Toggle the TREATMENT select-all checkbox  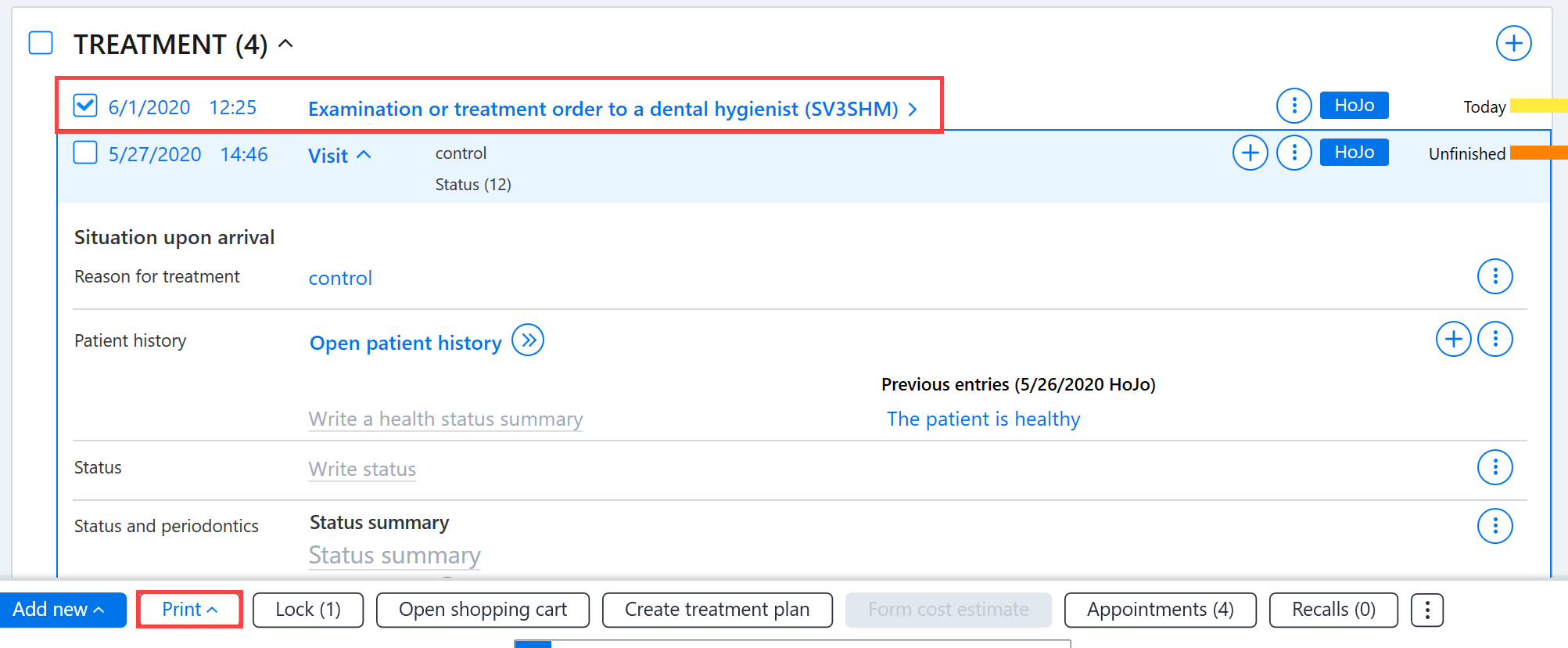41,43
